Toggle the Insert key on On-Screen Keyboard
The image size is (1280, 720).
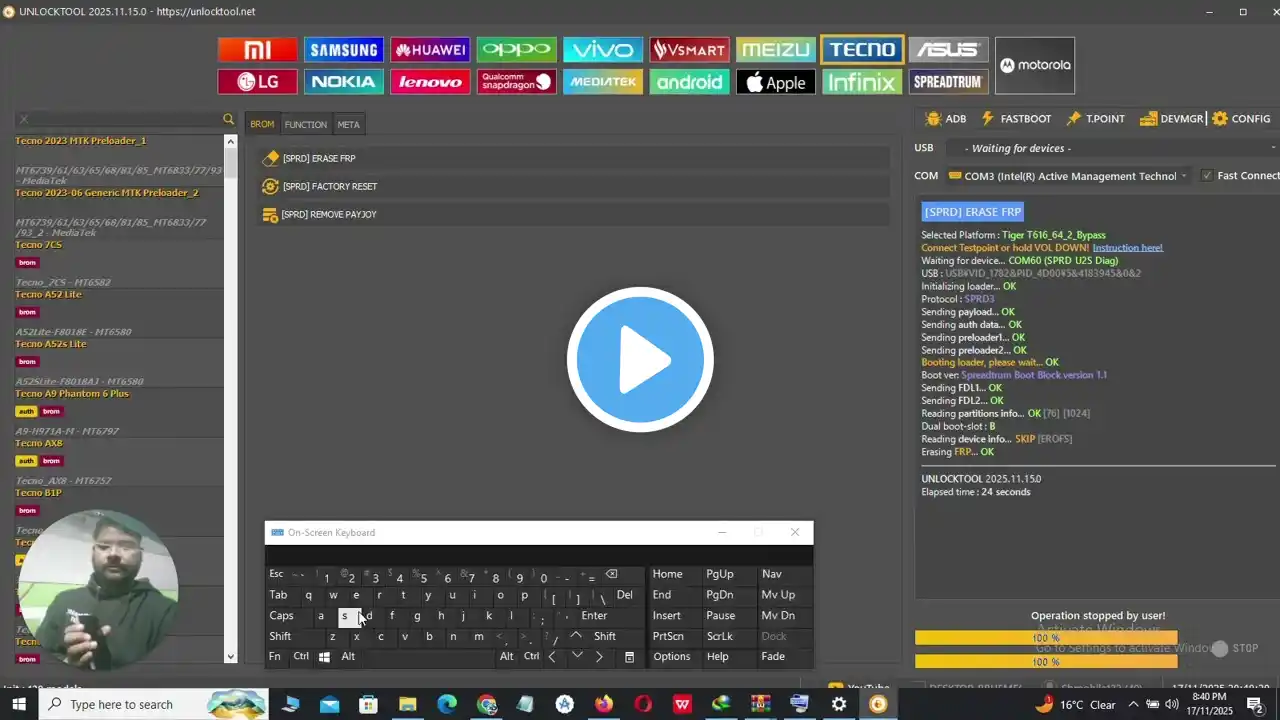pos(667,616)
